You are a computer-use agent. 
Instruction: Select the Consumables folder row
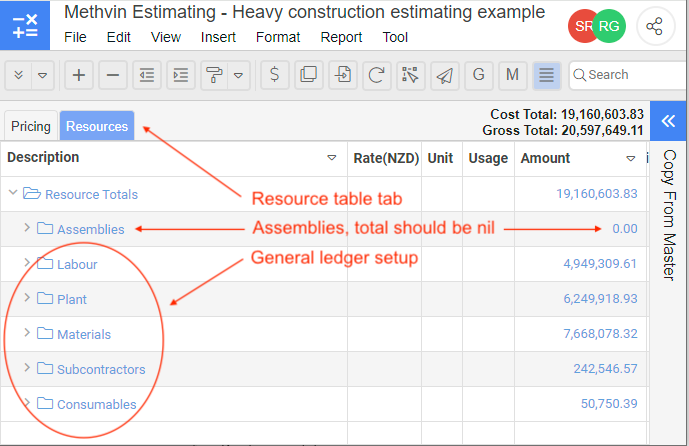(x=97, y=404)
